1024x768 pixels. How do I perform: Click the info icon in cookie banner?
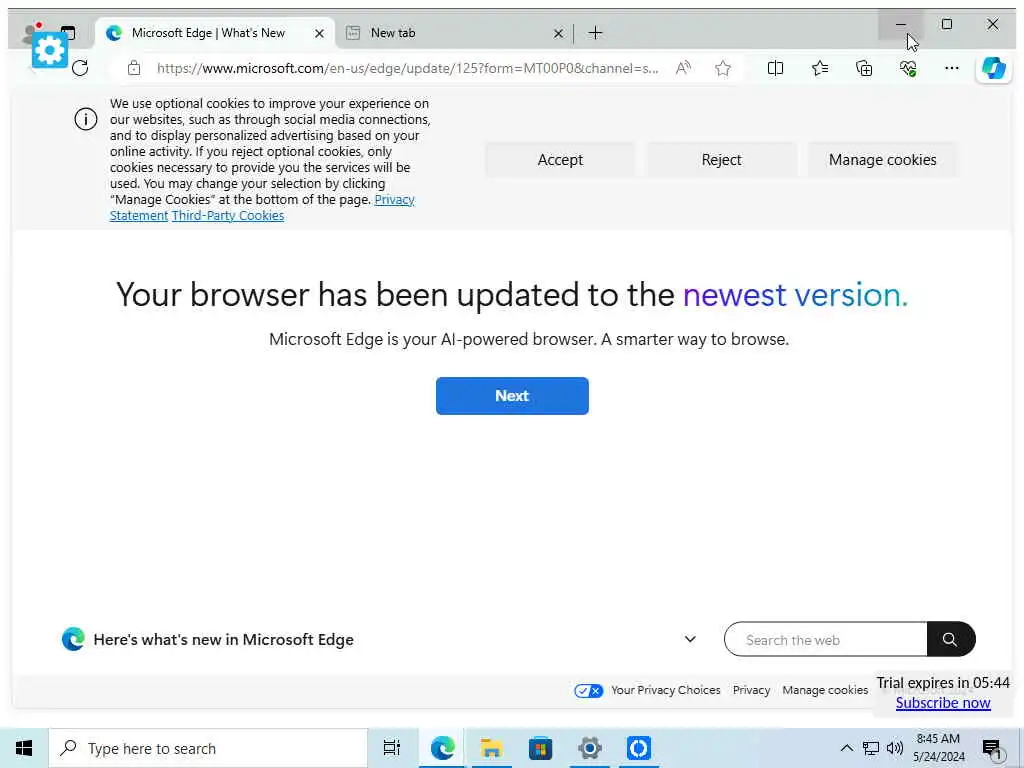point(86,119)
